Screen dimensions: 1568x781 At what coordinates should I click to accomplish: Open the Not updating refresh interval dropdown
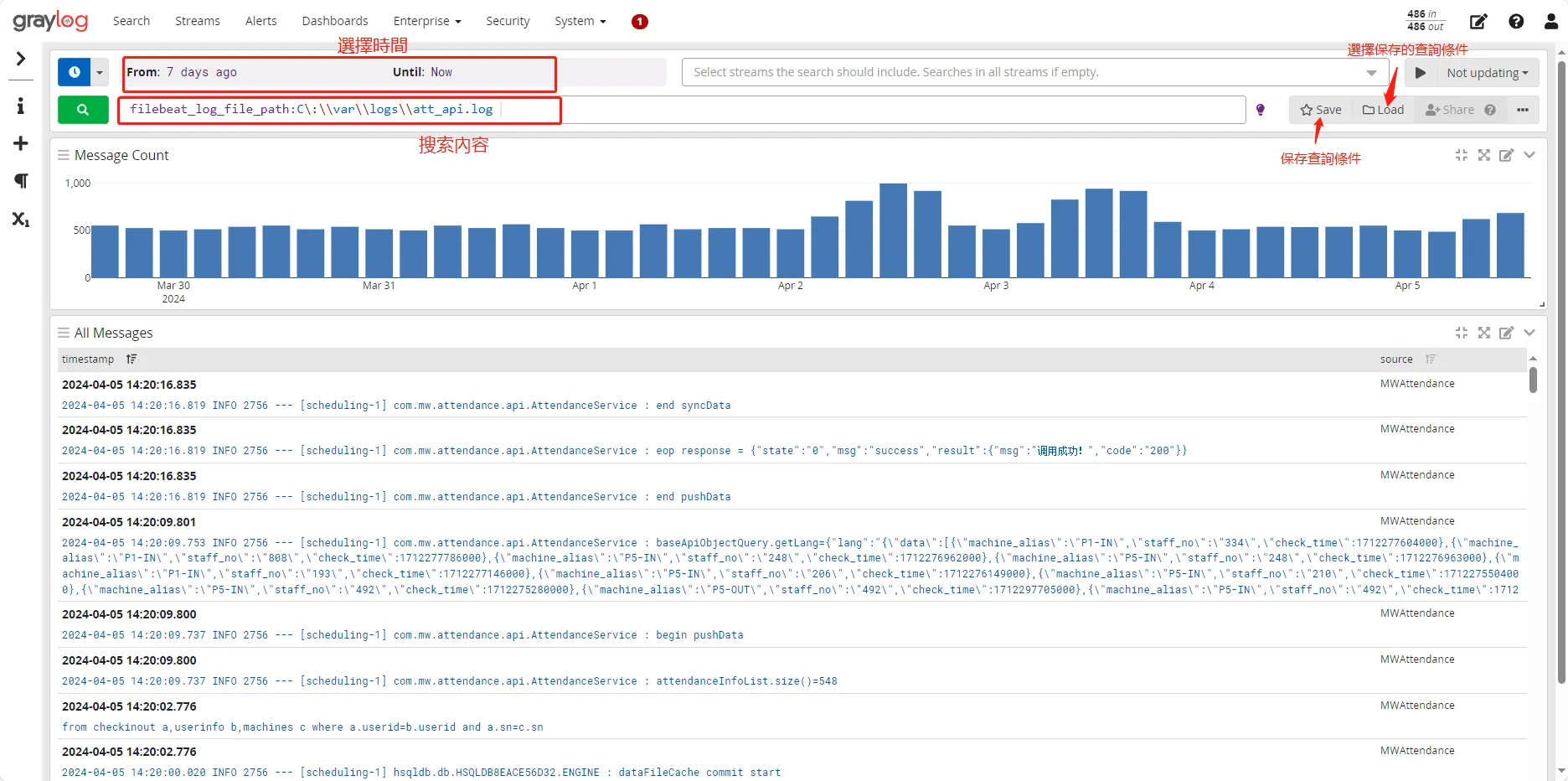(x=1488, y=73)
